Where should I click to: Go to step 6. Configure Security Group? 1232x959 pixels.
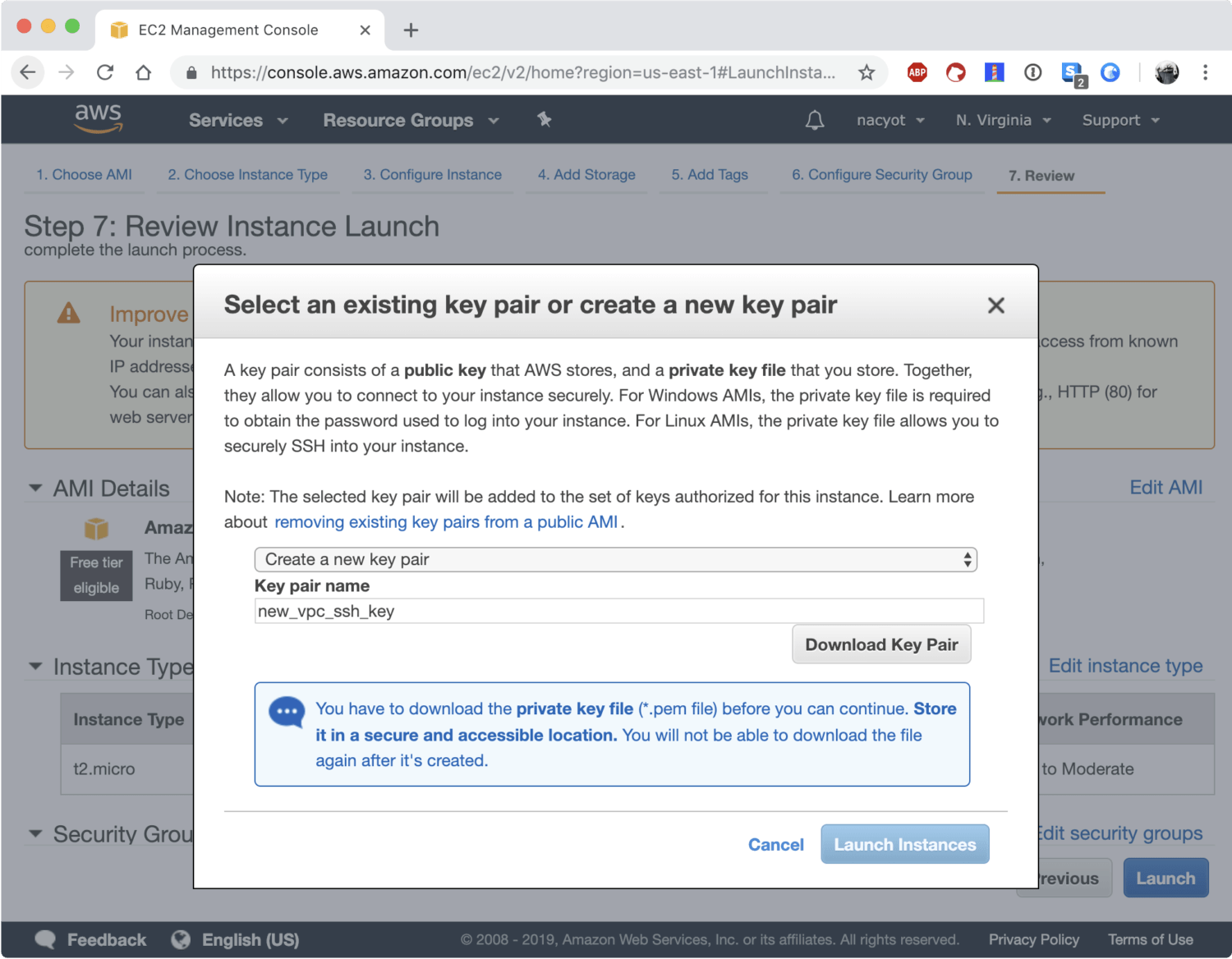[882, 175]
